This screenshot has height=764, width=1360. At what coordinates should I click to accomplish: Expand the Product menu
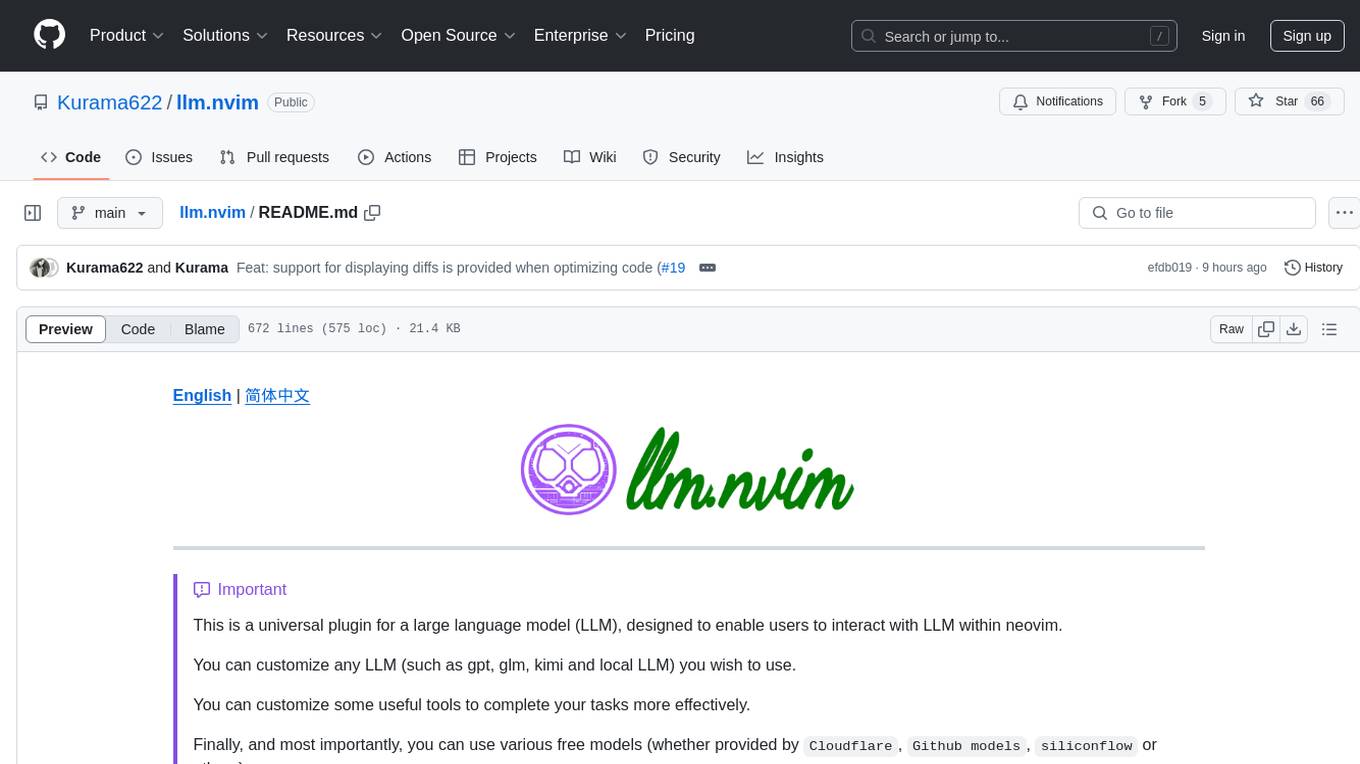pos(127,35)
